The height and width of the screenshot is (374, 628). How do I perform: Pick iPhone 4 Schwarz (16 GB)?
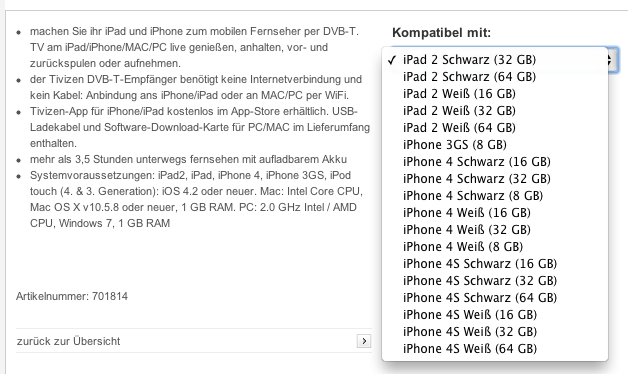495,162
